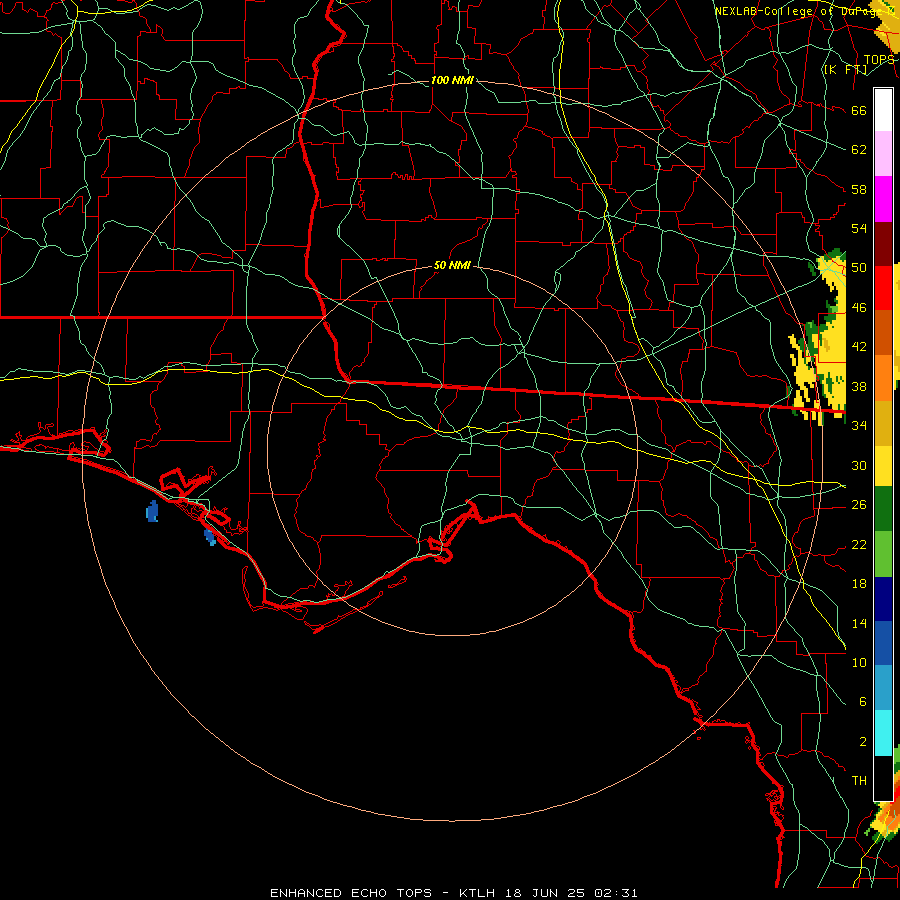This screenshot has width=900, height=900.
Task: Click legend value '46'
Action: pyautogui.click(x=859, y=308)
